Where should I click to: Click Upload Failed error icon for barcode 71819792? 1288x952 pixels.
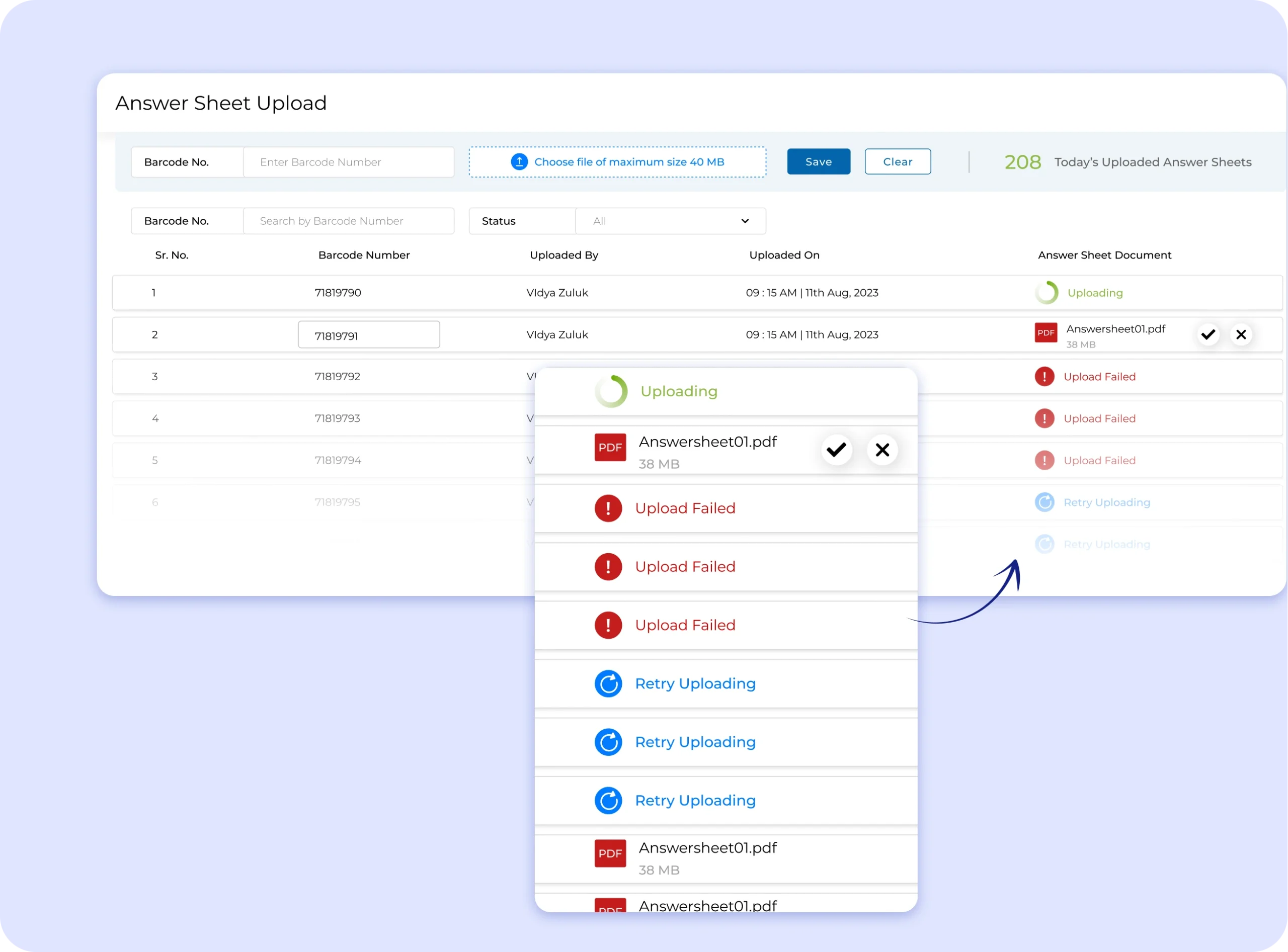pos(1044,376)
